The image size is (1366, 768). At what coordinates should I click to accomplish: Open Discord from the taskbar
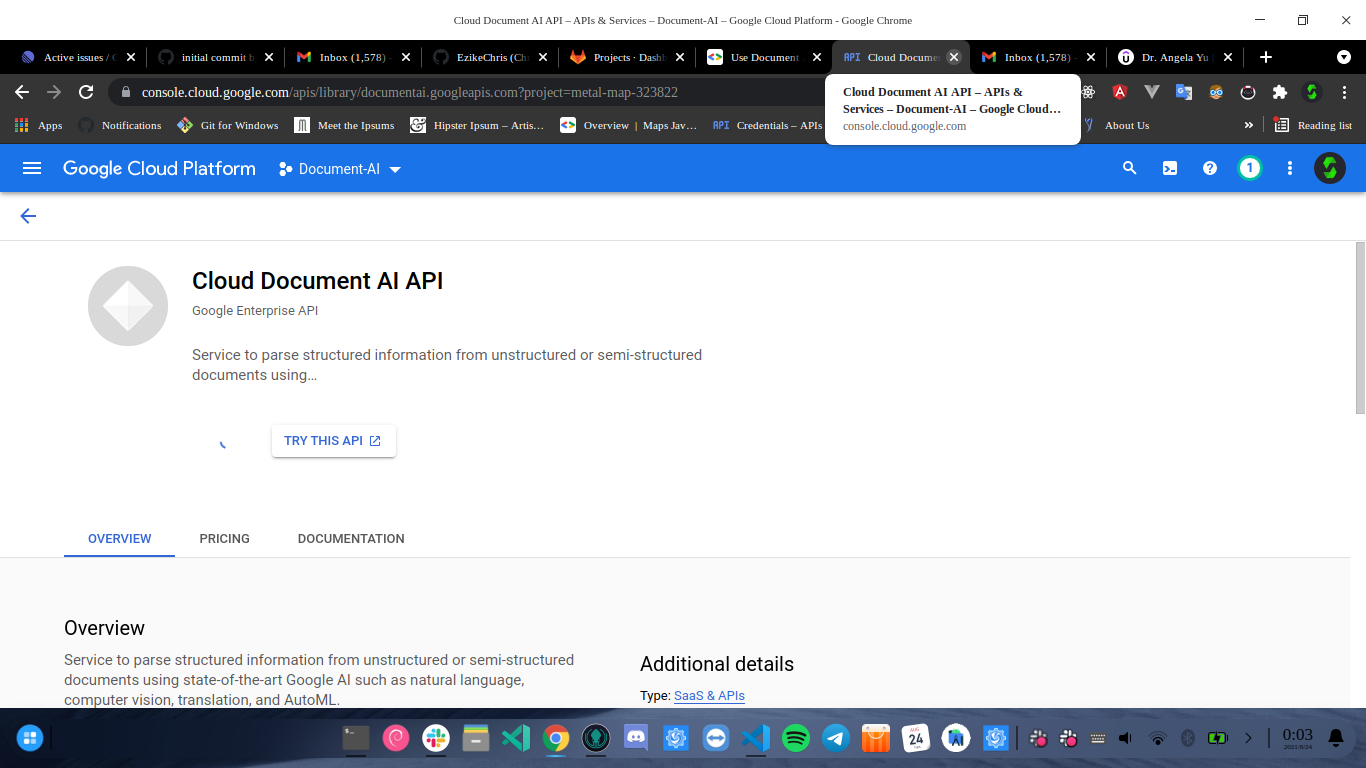coord(636,739)
